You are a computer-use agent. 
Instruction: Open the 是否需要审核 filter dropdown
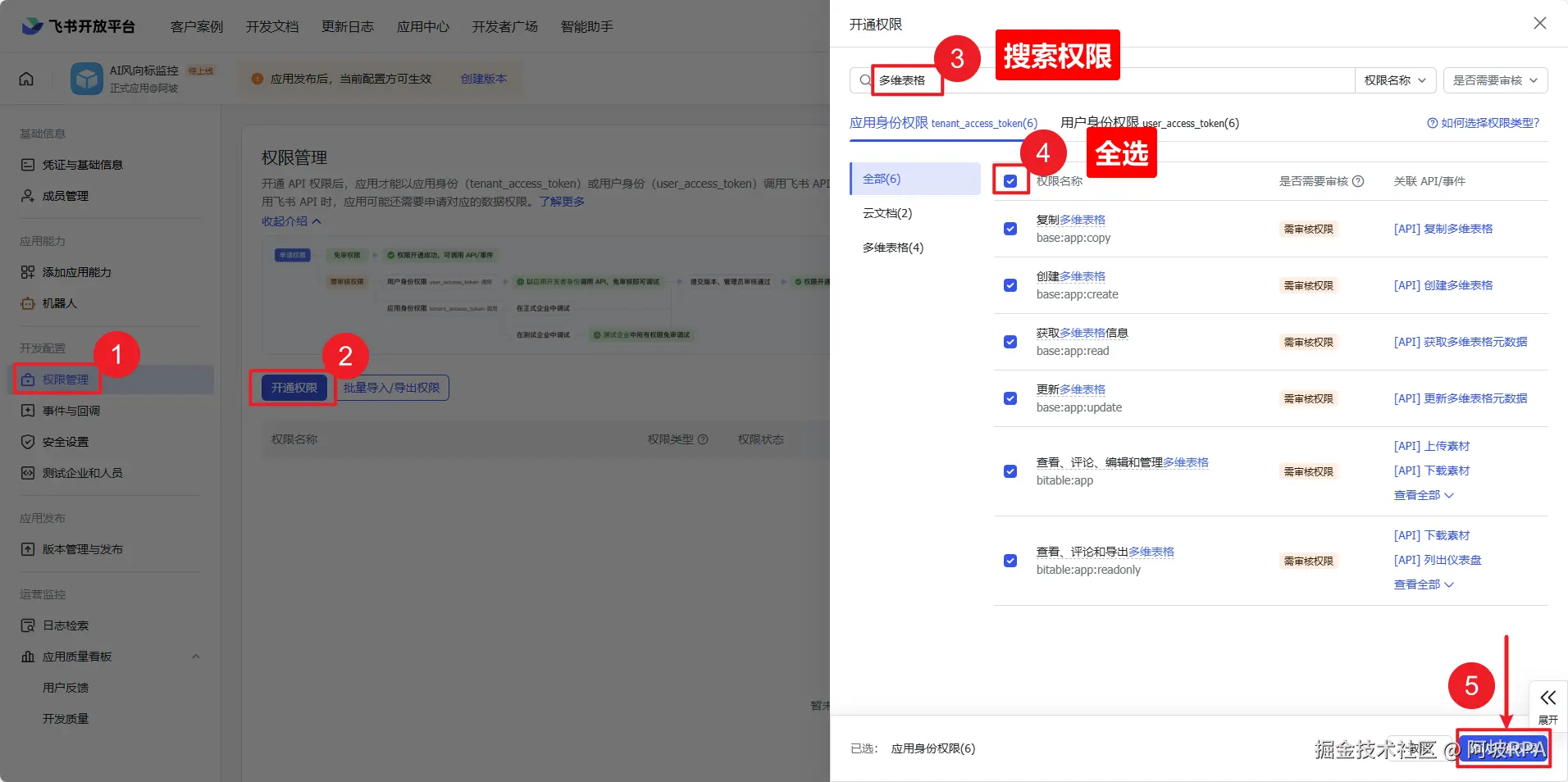[x=1495, y=80]
